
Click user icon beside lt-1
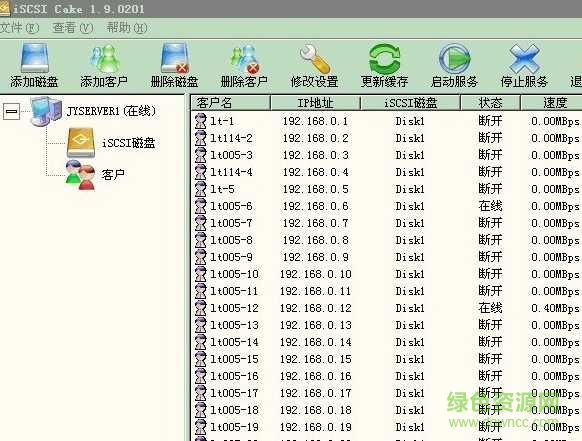[200, 121]
